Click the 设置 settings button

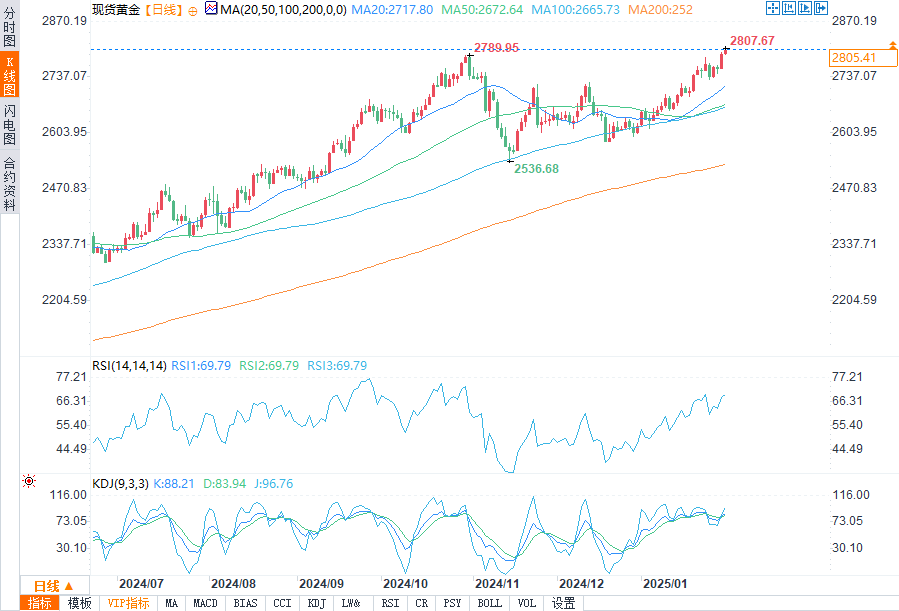[x=564, y=603]
